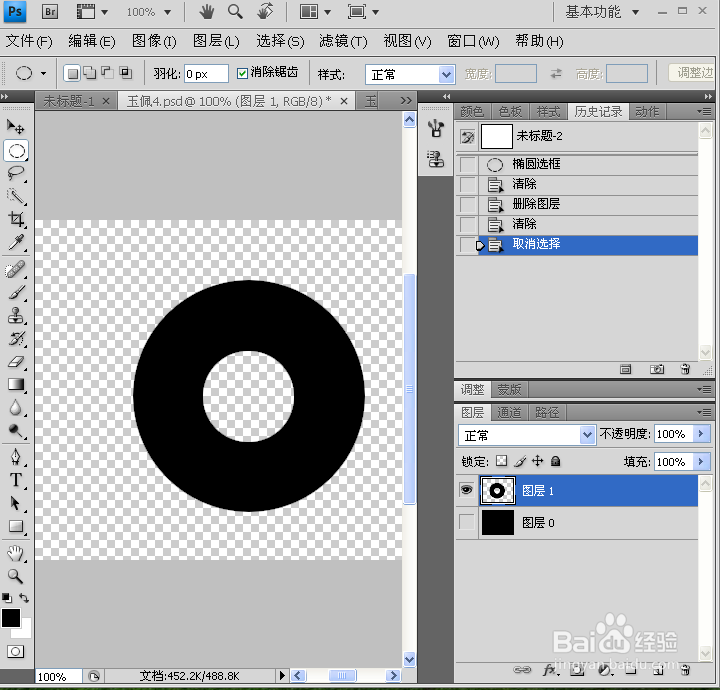Show 图层 0 visibility box
This screenshot has height=690, width=720.
point(467,522)
